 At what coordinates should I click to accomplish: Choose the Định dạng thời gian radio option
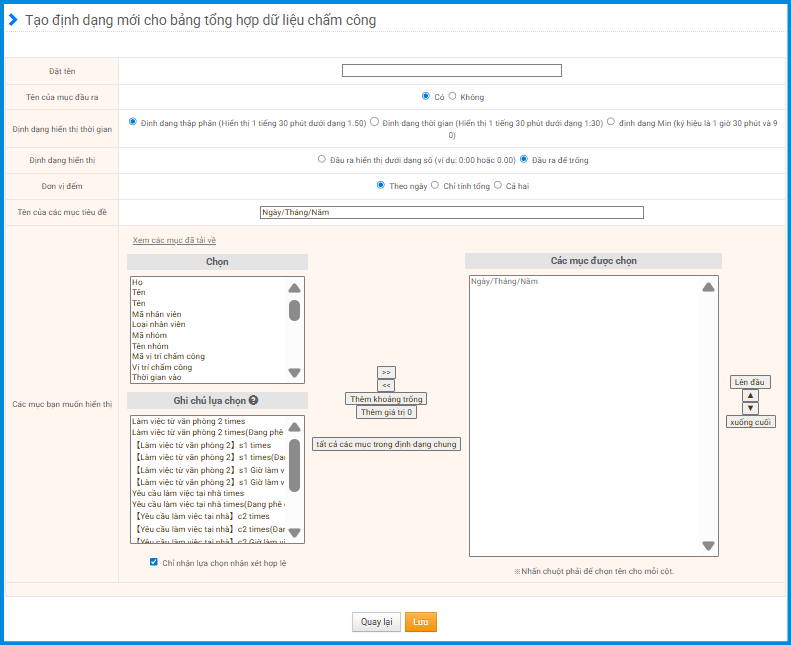coord(374,122)
